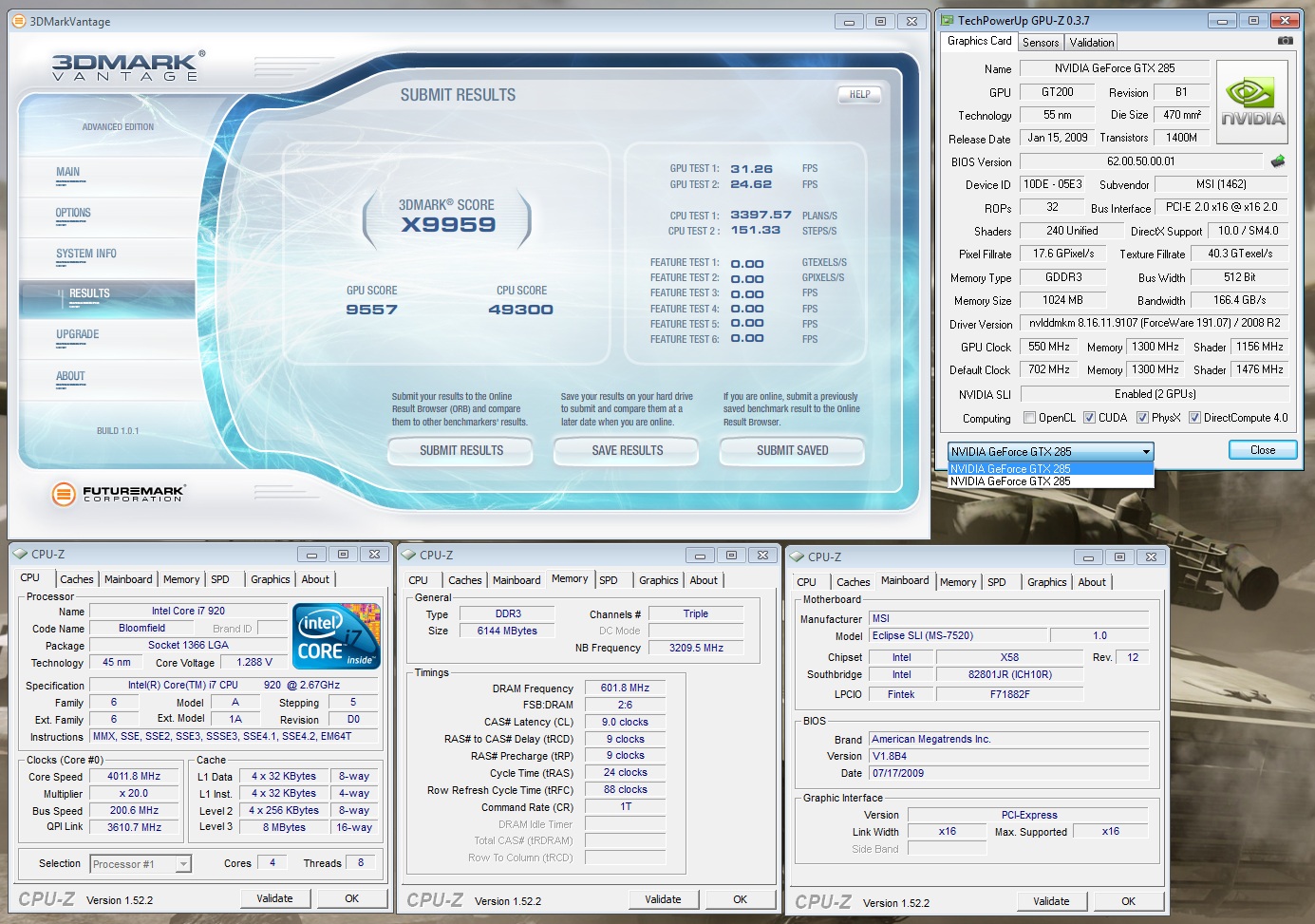
Task: Open the Sensors tab in GPU-Z
Action: tap(1041, 43)
